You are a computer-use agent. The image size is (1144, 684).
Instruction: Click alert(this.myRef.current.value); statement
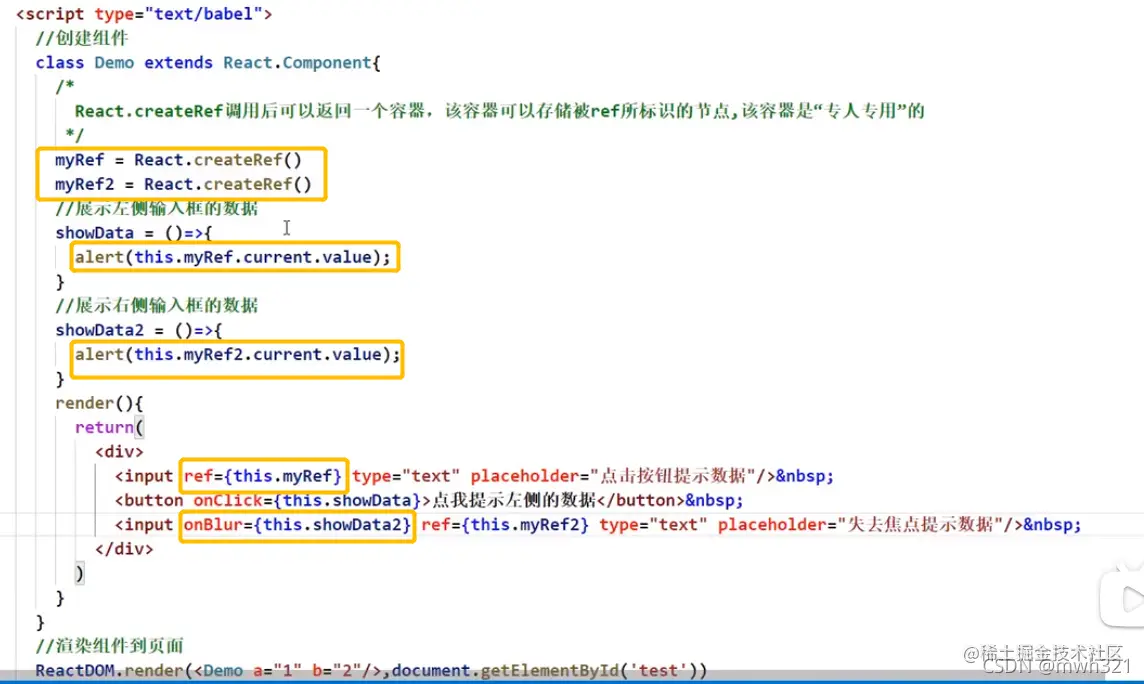tap(233, 257)
